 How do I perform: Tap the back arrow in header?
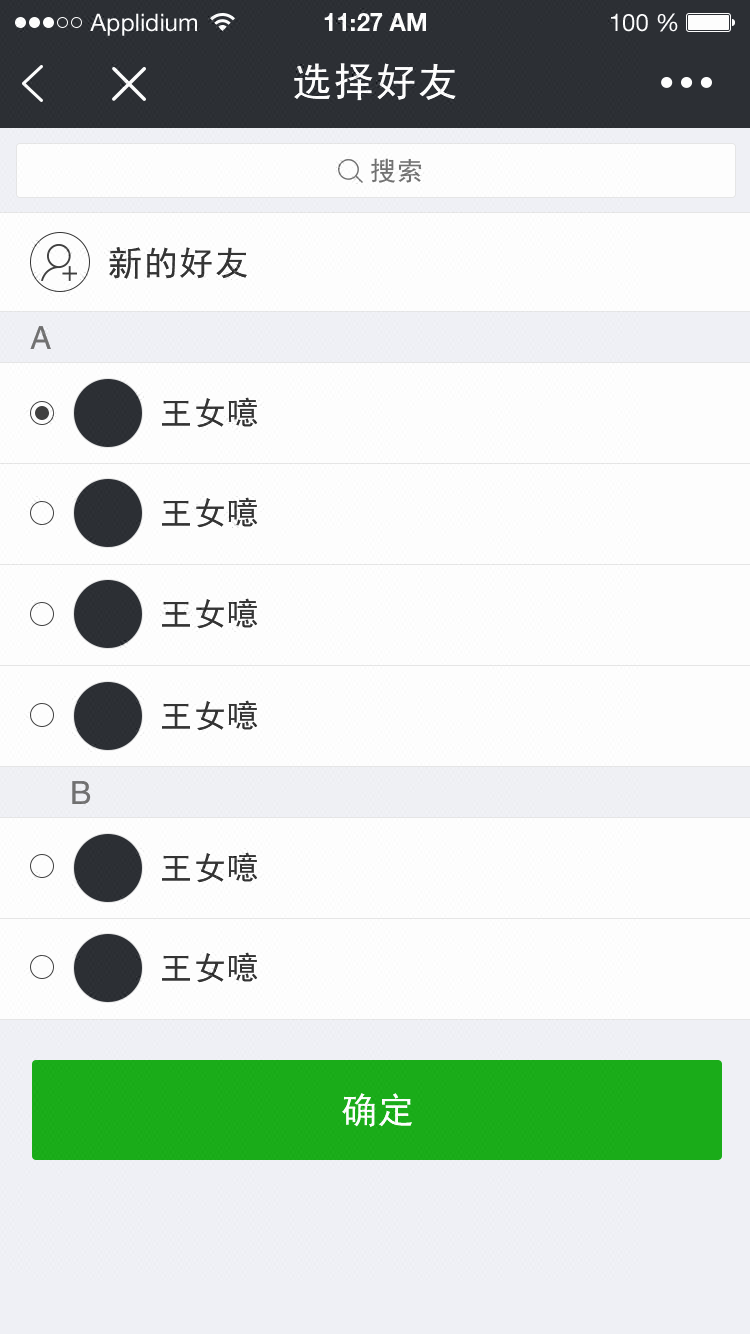33,84
